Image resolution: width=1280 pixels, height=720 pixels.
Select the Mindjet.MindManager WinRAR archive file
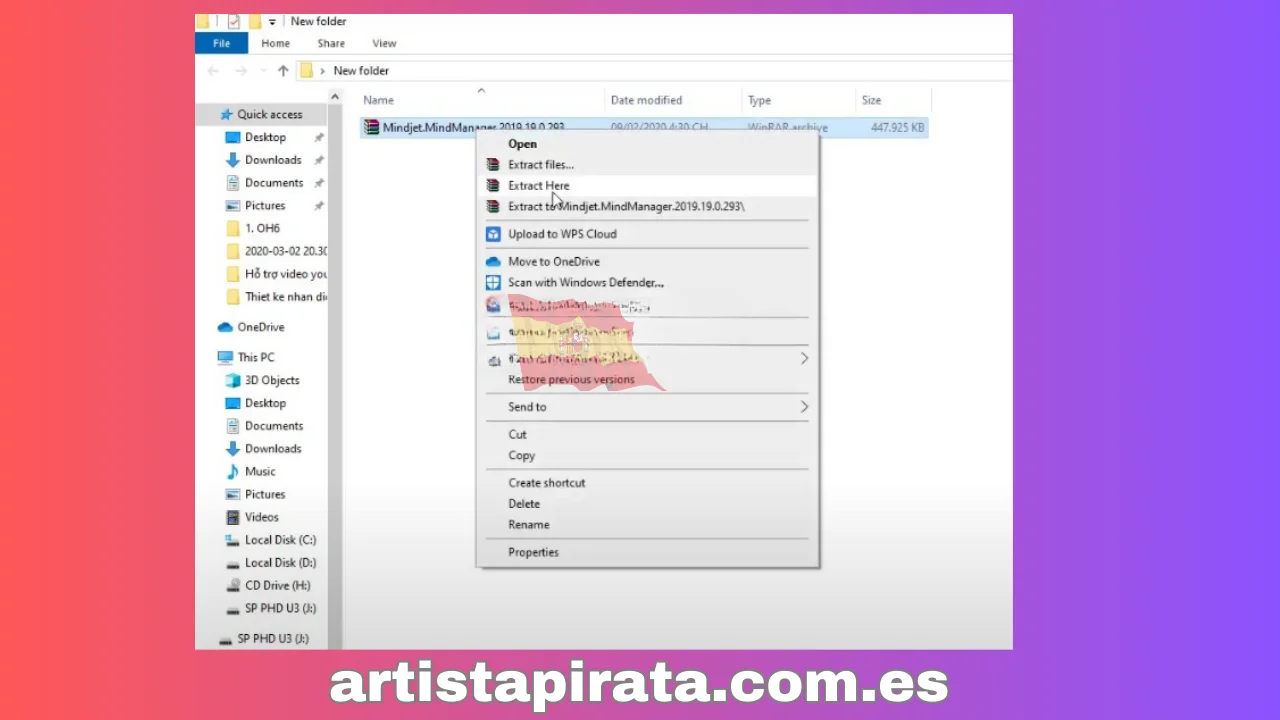point(644,127)
